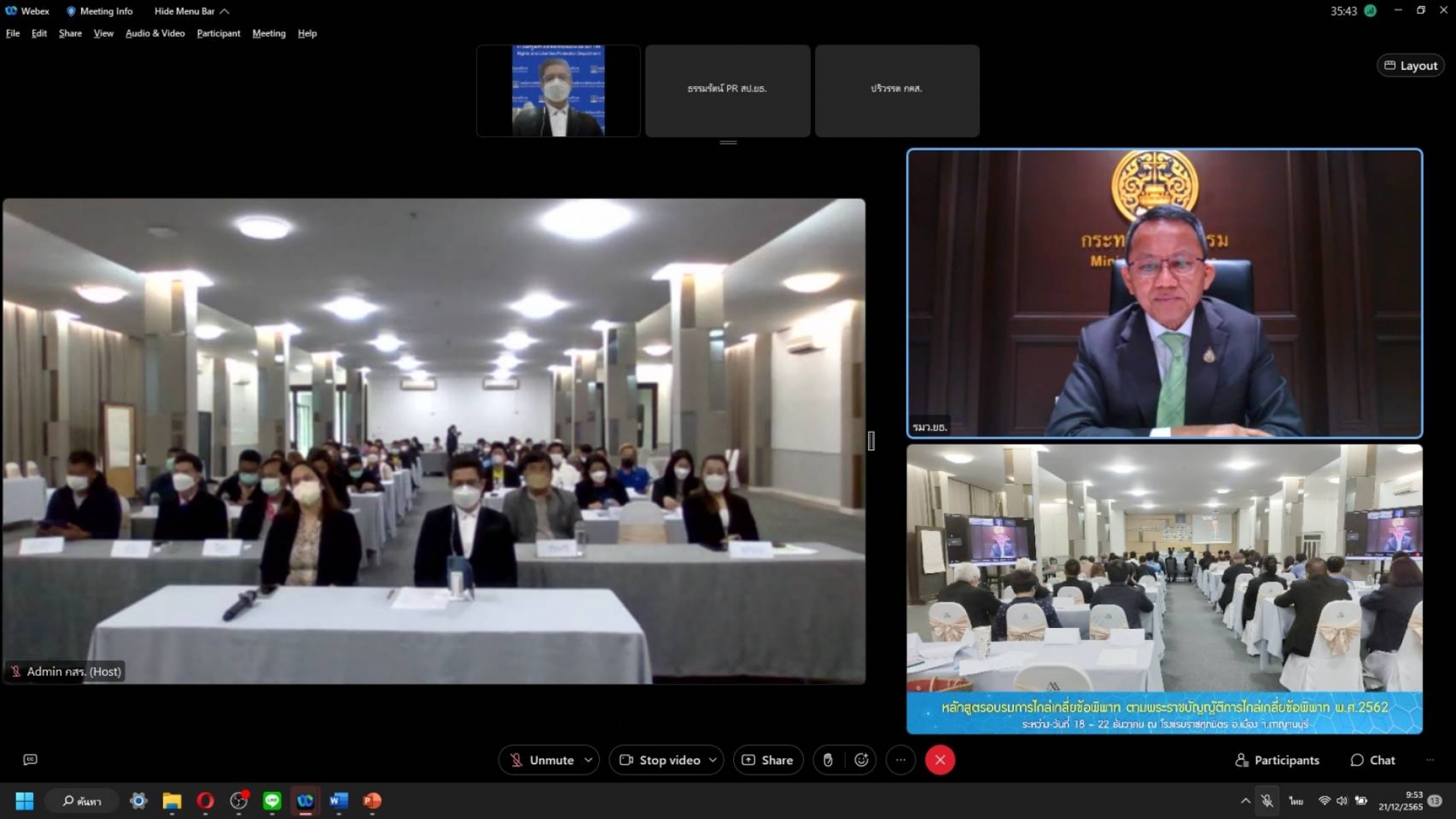Open the Edit menu

tap(39, 33)
